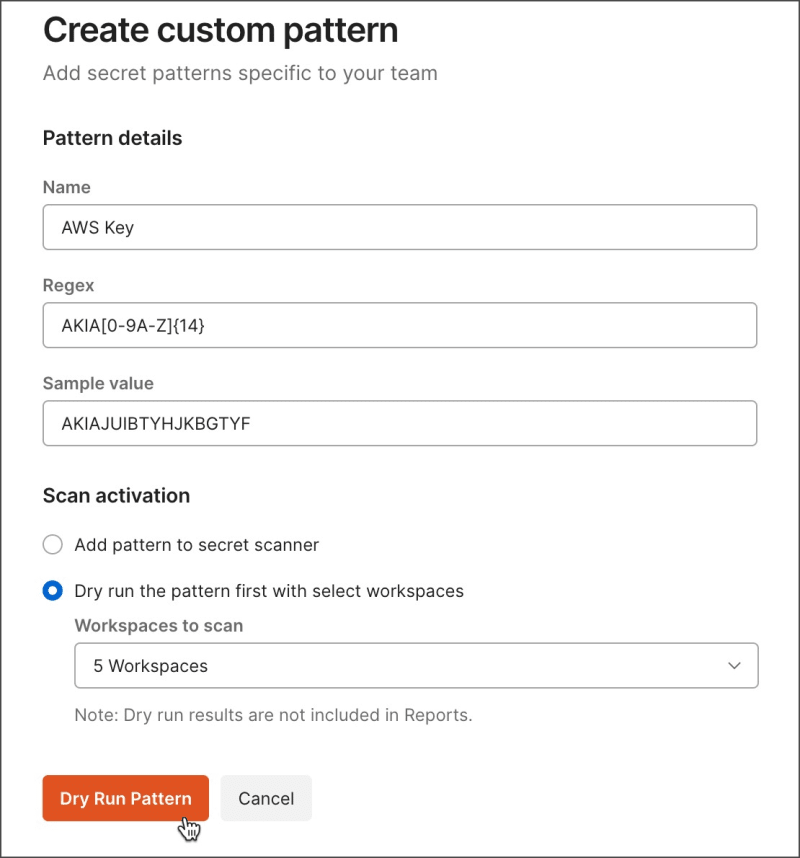Click the Name input field
Image resolution: width=800 pixels, height=858 pixels.
click(399, 227)
